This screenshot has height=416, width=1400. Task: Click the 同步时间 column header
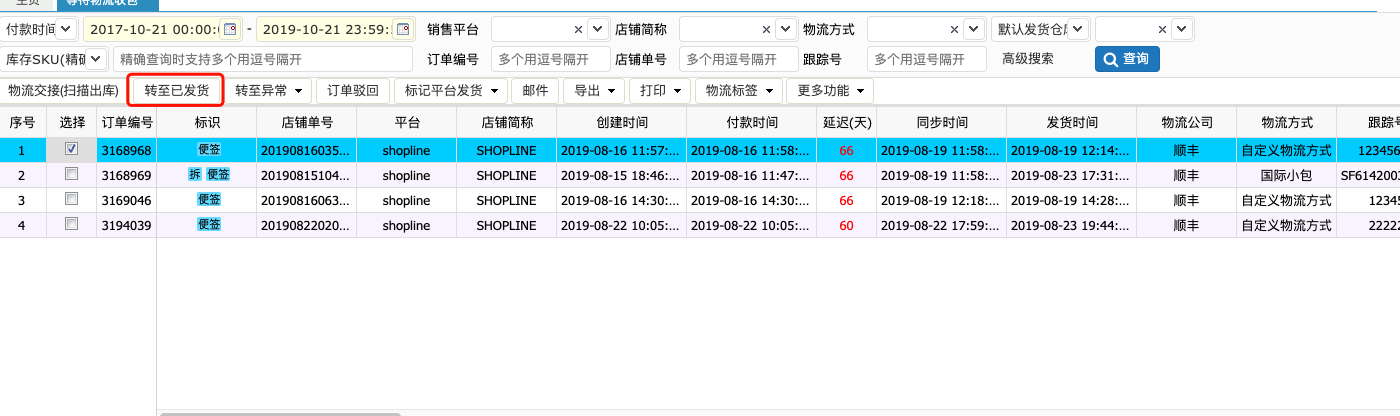(941, 122)
